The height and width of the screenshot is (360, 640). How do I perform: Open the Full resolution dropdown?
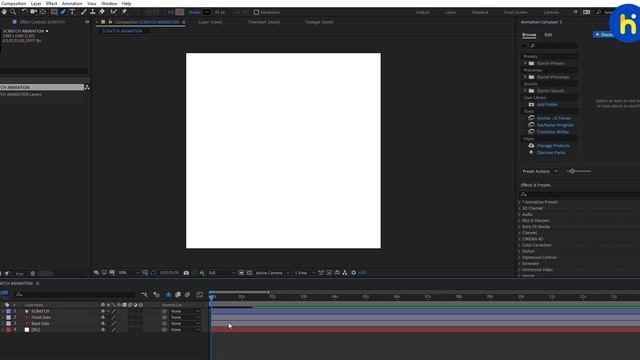pyautogui.click(x=222, y=273)
